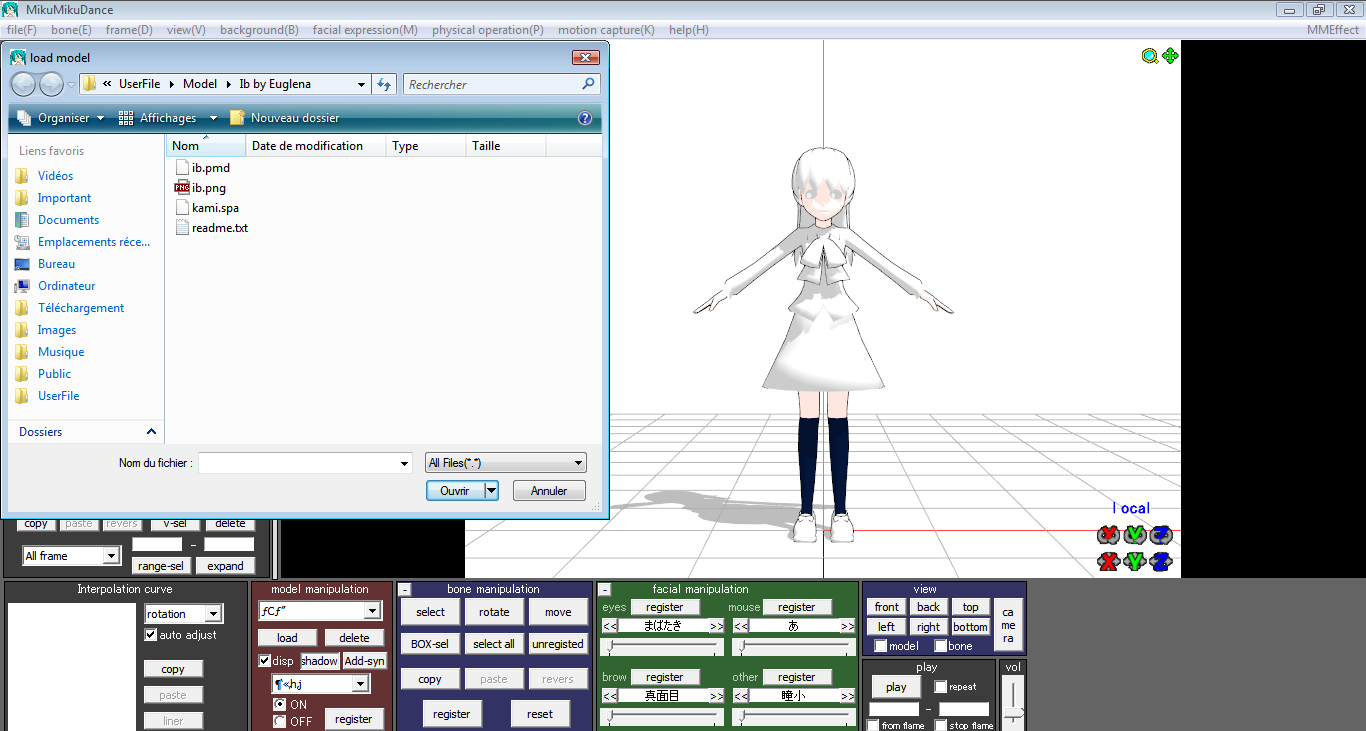
Task: Click the red X move axis icon
Action: tap(1108, 561)
